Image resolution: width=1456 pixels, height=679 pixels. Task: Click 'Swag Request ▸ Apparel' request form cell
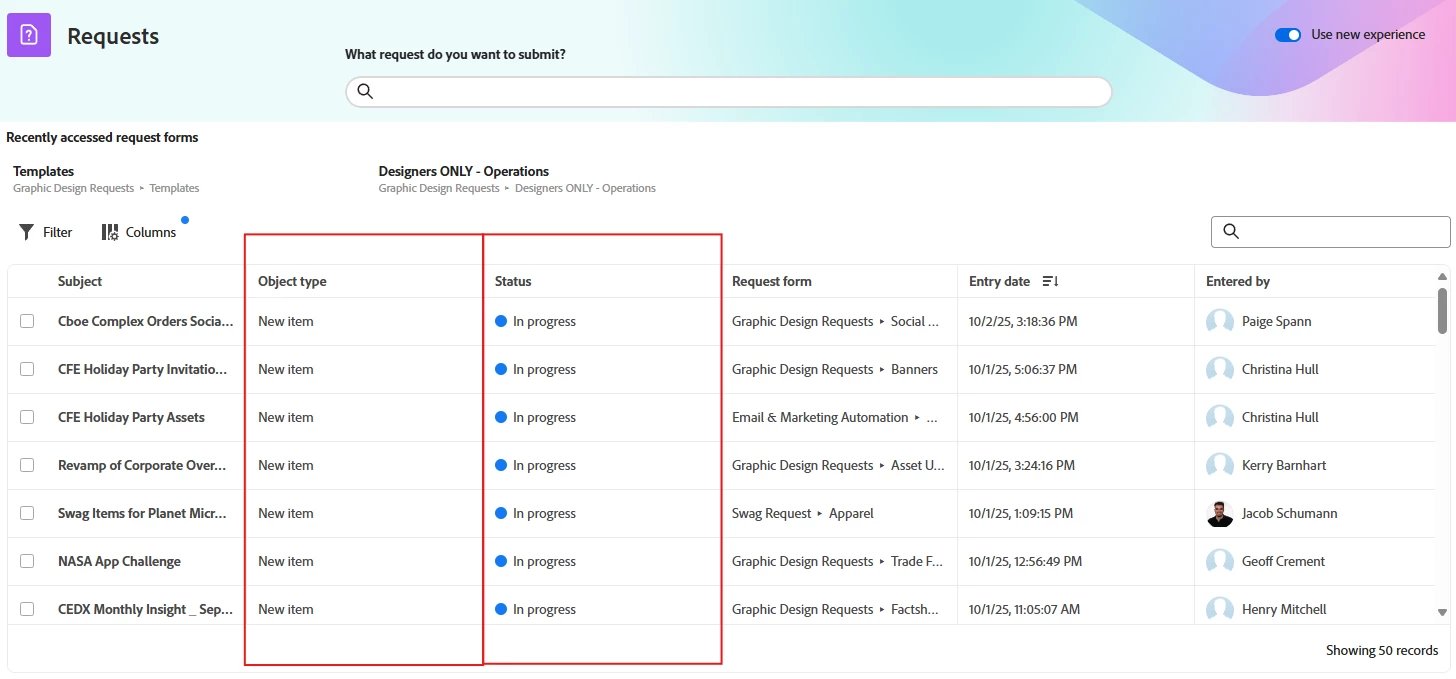[x=803, y=513]
